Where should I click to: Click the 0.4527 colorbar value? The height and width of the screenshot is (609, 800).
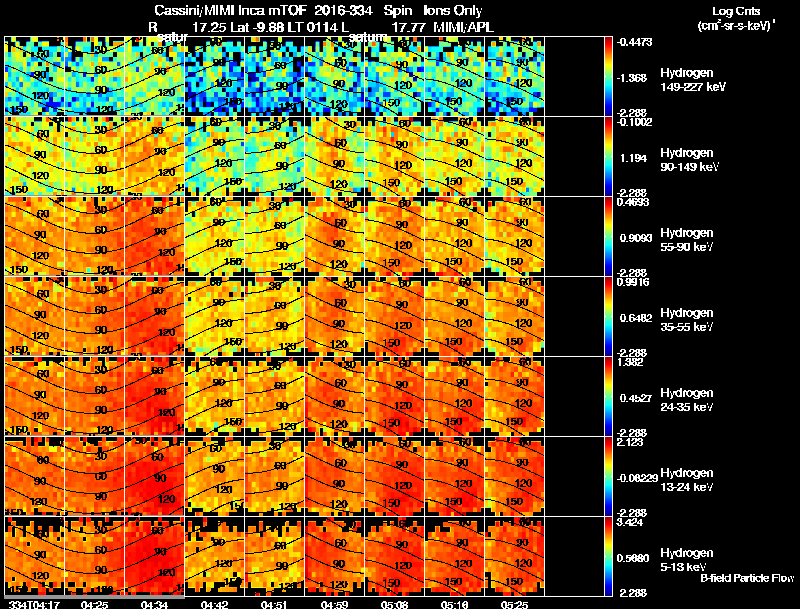click(x=636, y=398)
